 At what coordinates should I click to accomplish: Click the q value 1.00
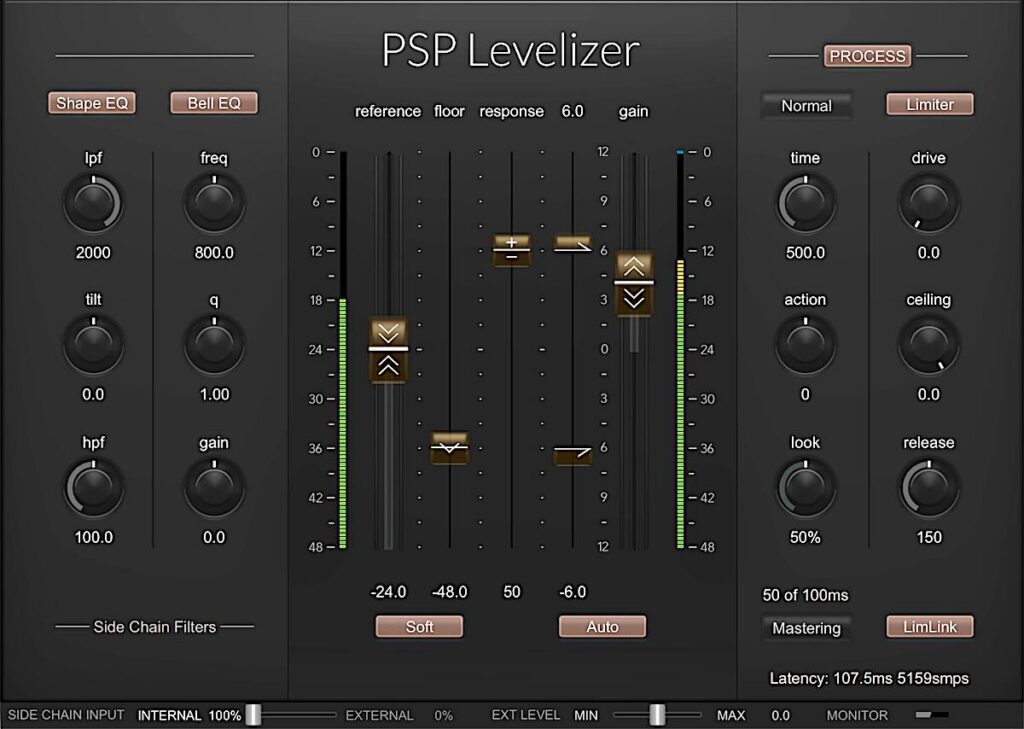tap(214, 395)
